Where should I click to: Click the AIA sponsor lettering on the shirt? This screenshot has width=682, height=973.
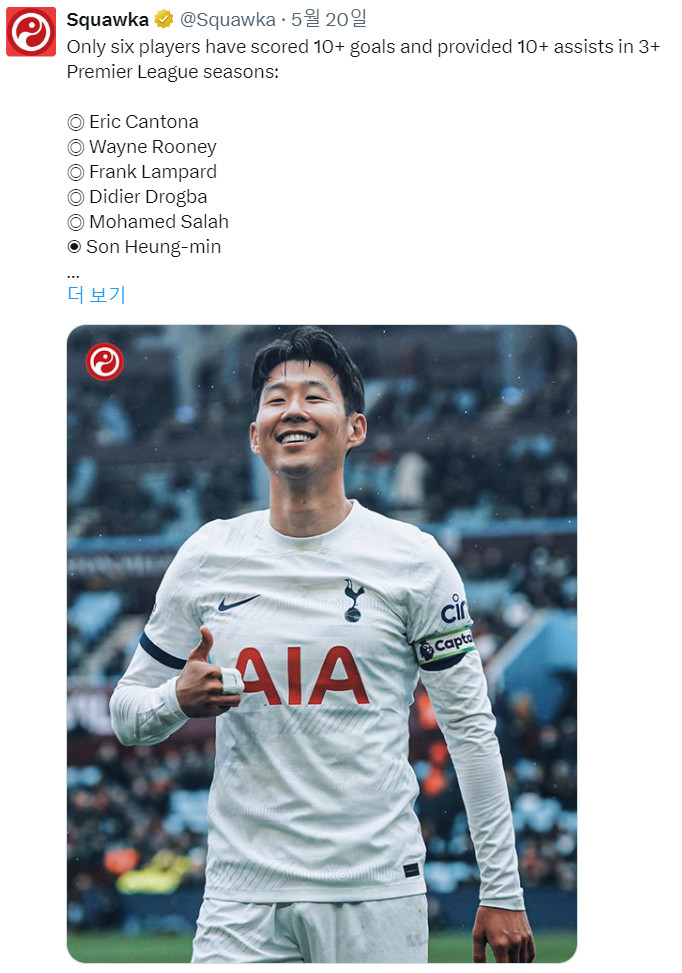(303, 675)
